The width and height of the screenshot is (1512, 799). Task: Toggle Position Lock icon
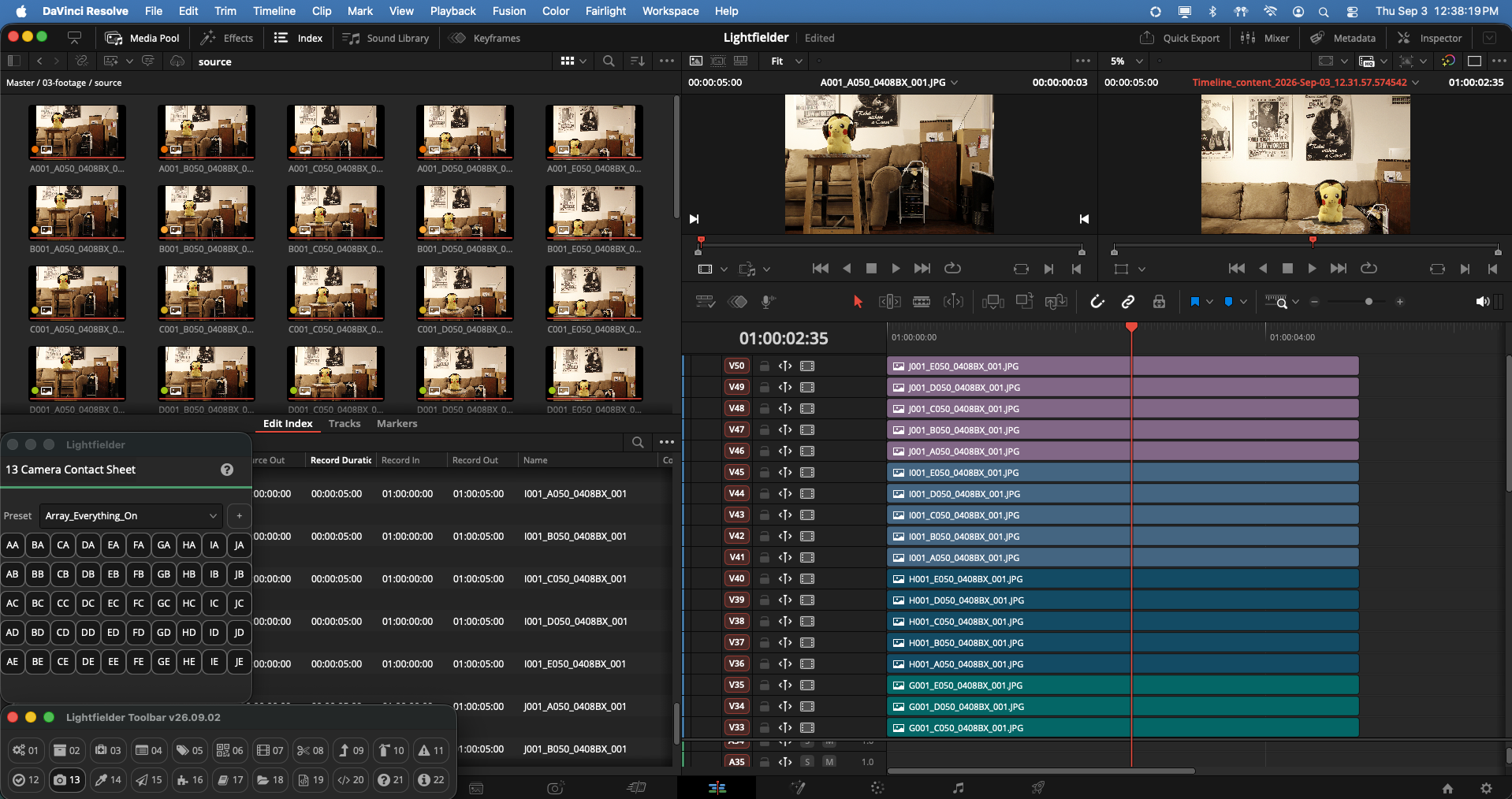[1159, 302]
